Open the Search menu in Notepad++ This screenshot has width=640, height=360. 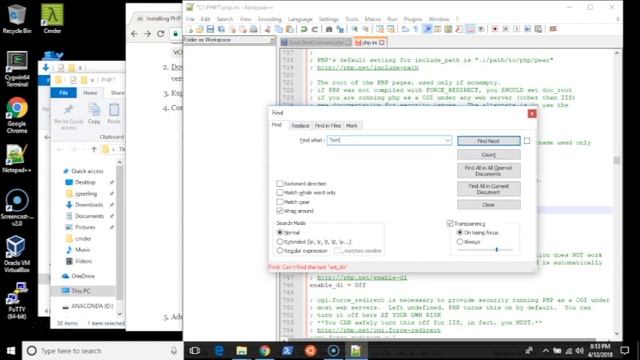click(224, 19)
